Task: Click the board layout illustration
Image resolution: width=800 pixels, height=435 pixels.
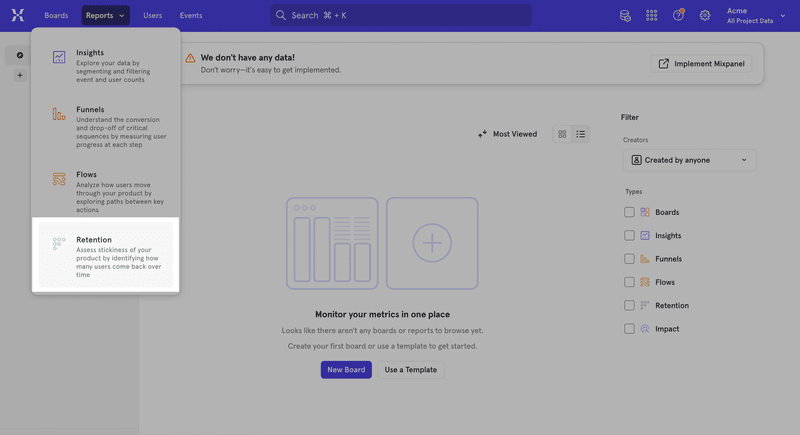Action: 332,243
